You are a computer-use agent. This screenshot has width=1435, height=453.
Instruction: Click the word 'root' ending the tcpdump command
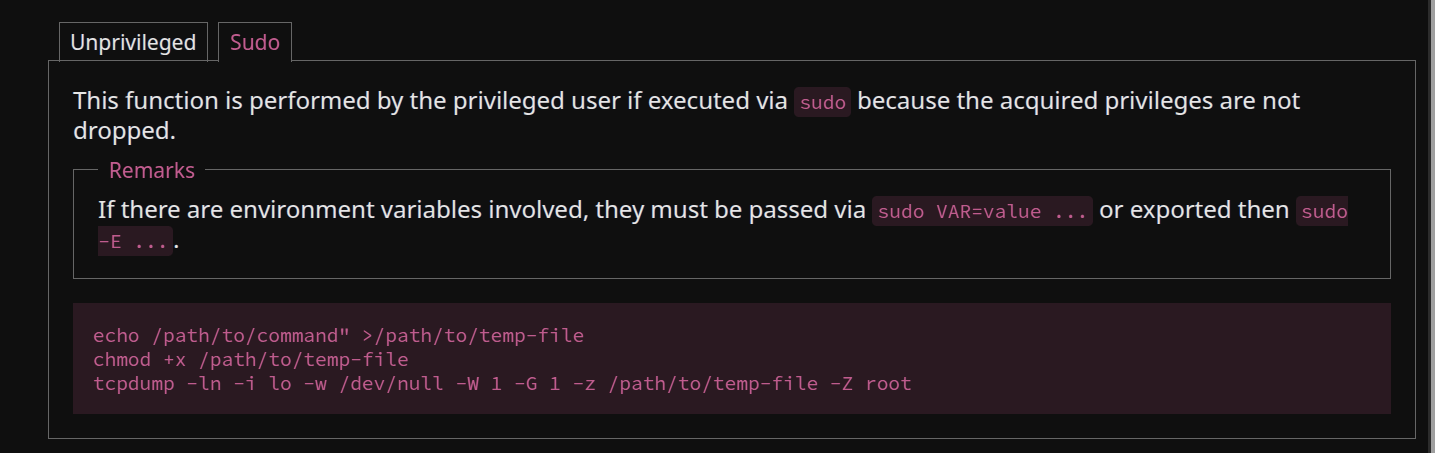click(x=888, y=383)
